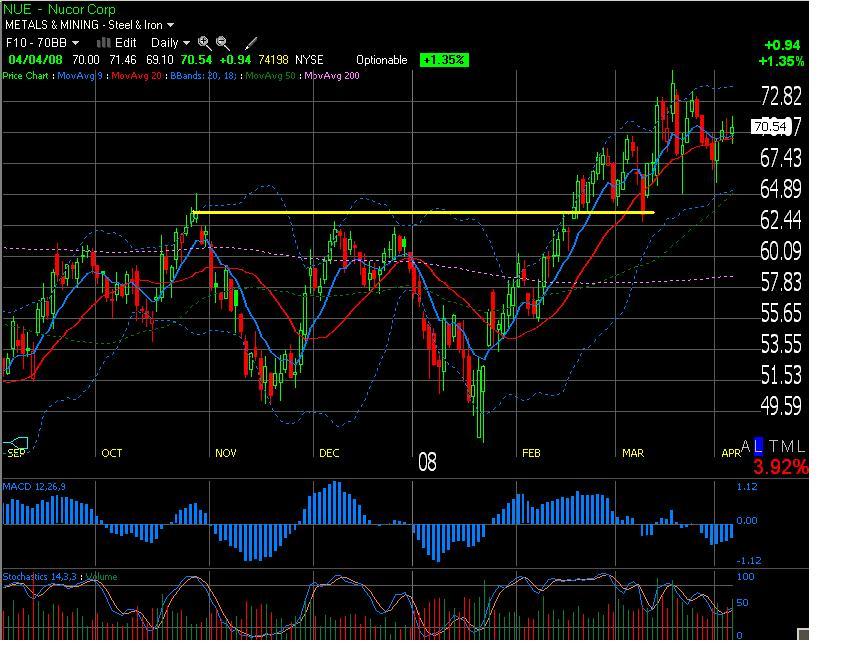Click the Optionable label
This screenshot has height=661, width=843.
tap(382, 60)
